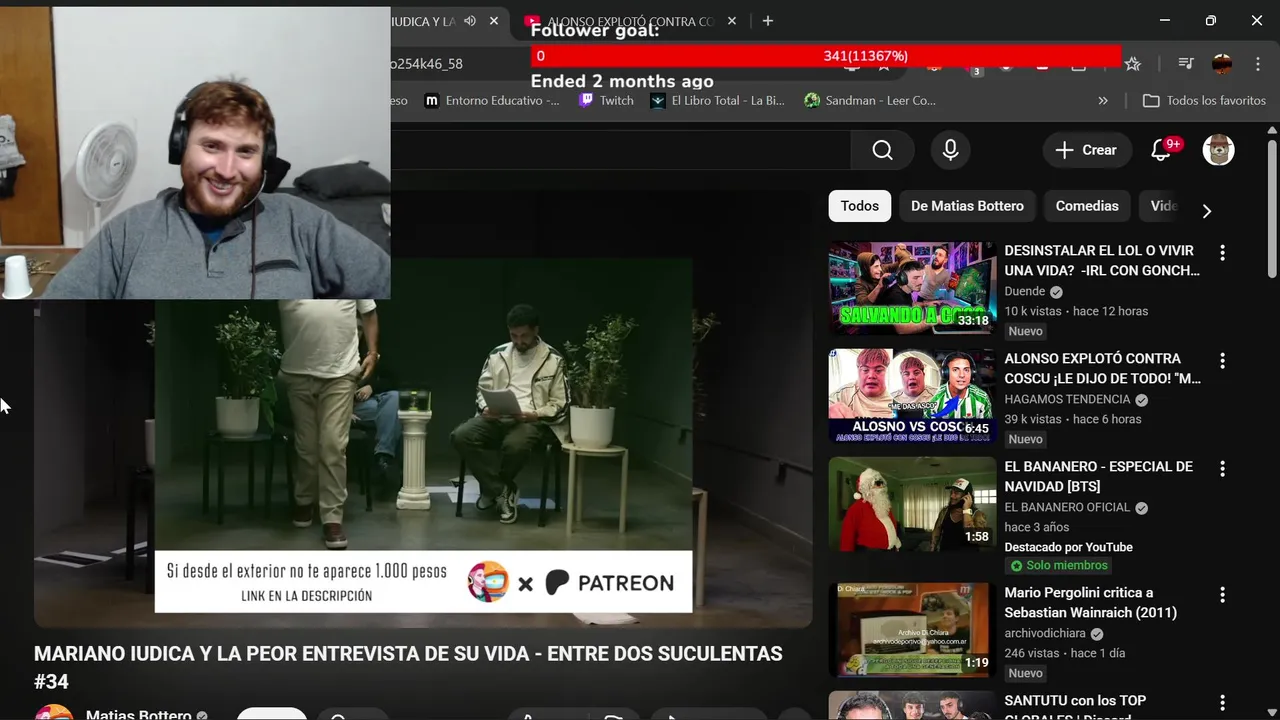1280x720 pixels.
Task: Open title ALONSO EXPLOTÓ CONTRA COSCU
Action: 1102,368
